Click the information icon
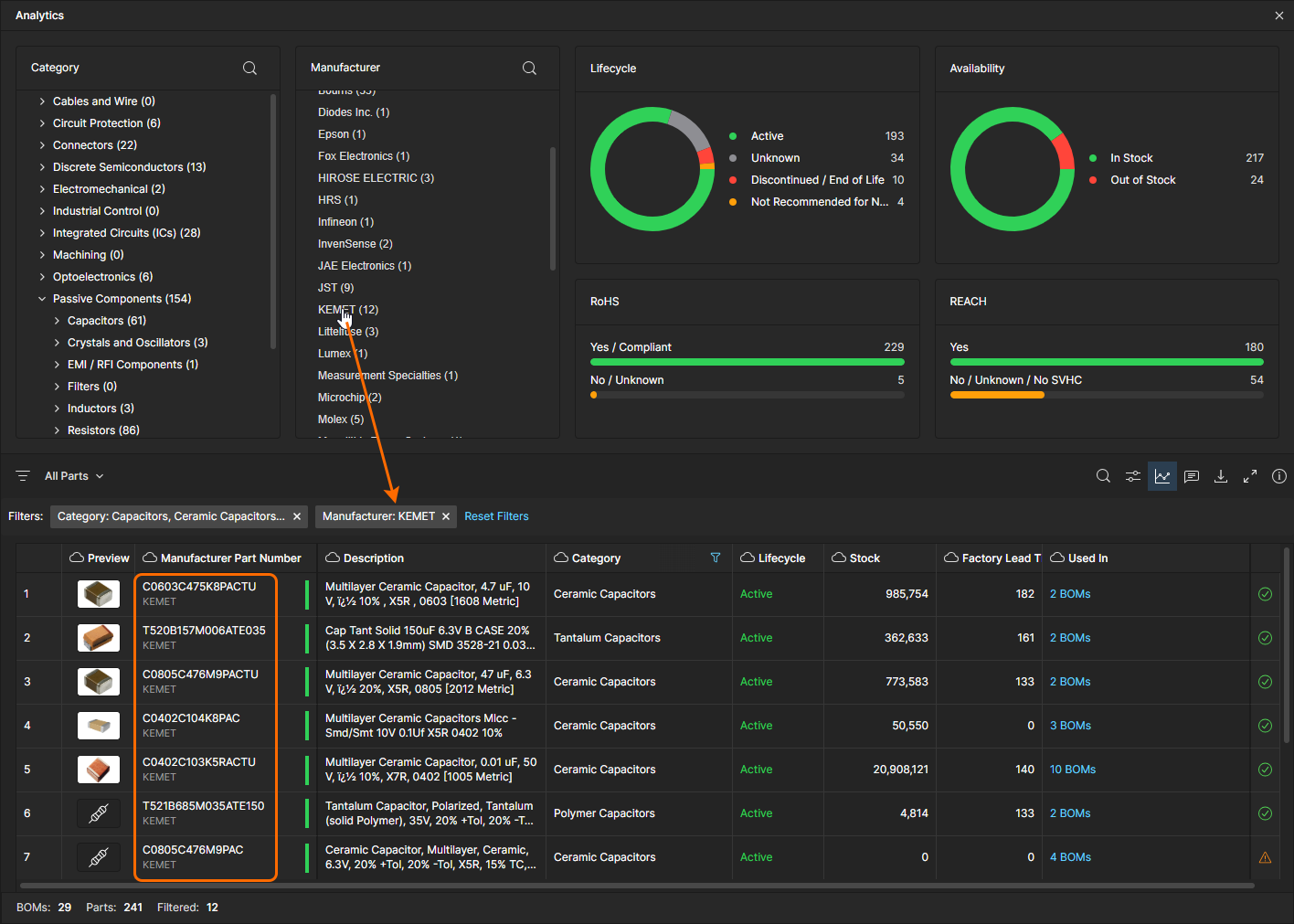1294x924 pixels. coord(1279,476)
